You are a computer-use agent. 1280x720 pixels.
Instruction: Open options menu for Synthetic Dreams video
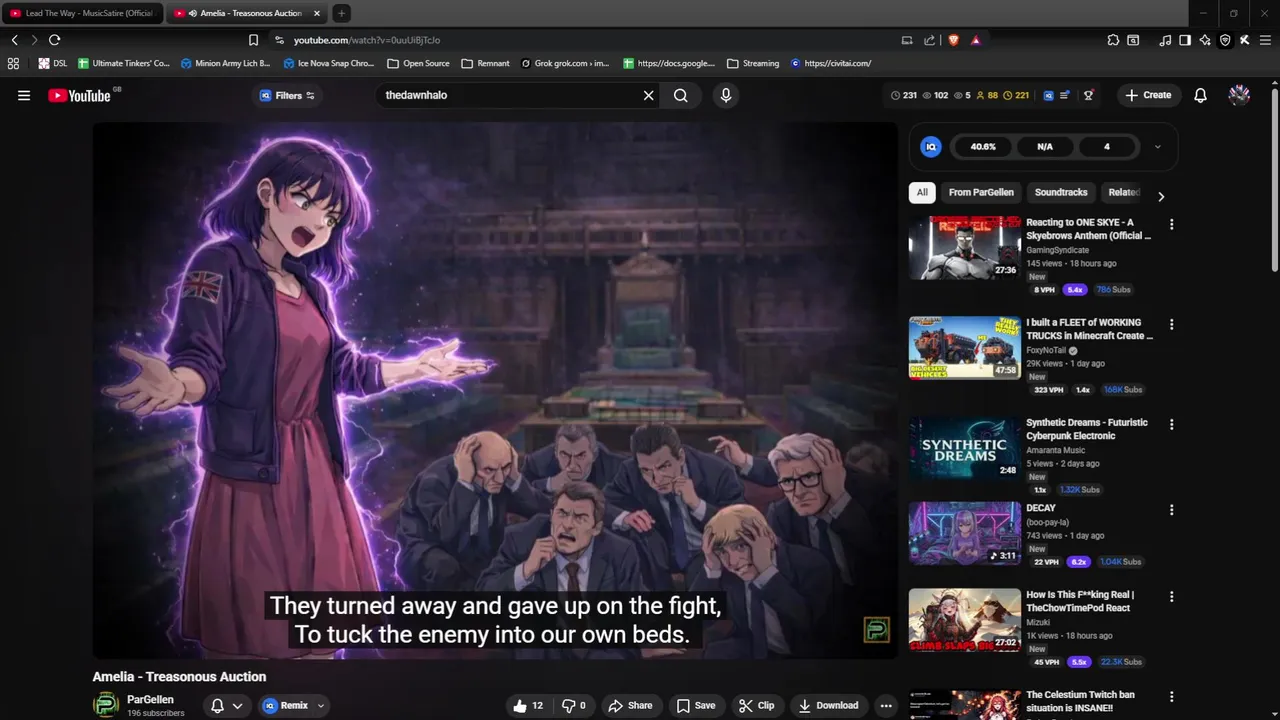[1171, 424]
